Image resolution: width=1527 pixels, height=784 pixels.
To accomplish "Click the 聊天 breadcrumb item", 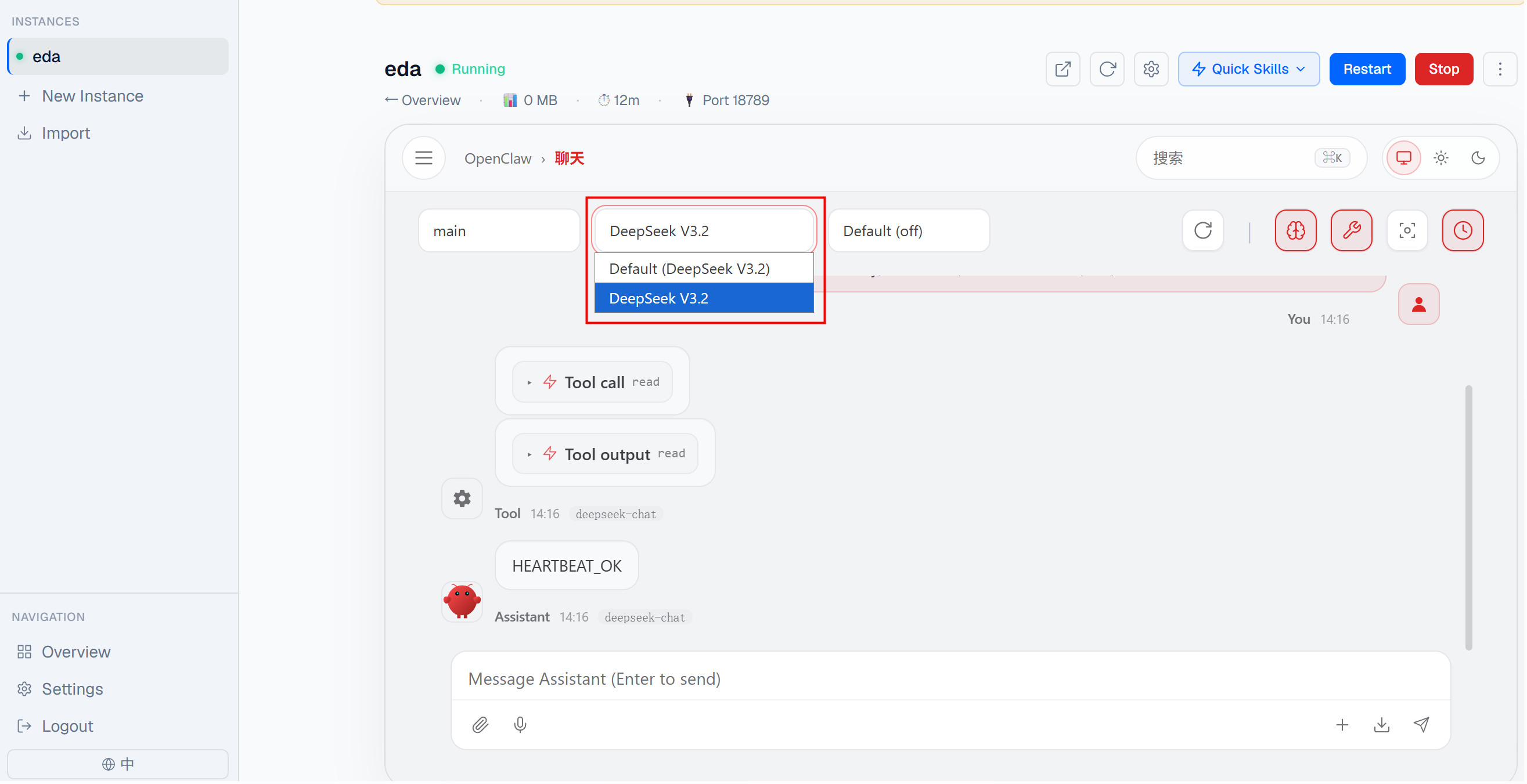I will pyautogui.click(x=569, y=159).
